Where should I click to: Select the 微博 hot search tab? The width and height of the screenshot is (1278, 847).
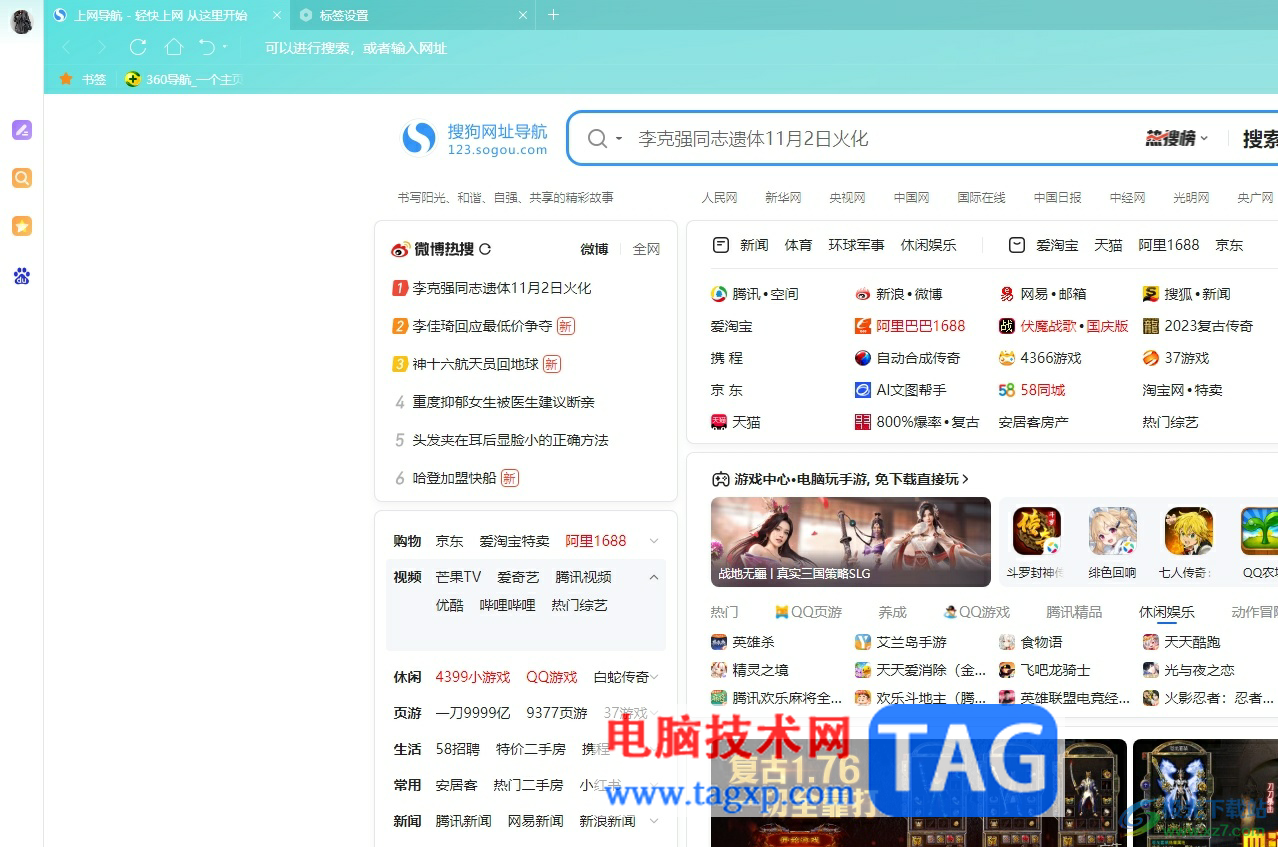[594, 249]
